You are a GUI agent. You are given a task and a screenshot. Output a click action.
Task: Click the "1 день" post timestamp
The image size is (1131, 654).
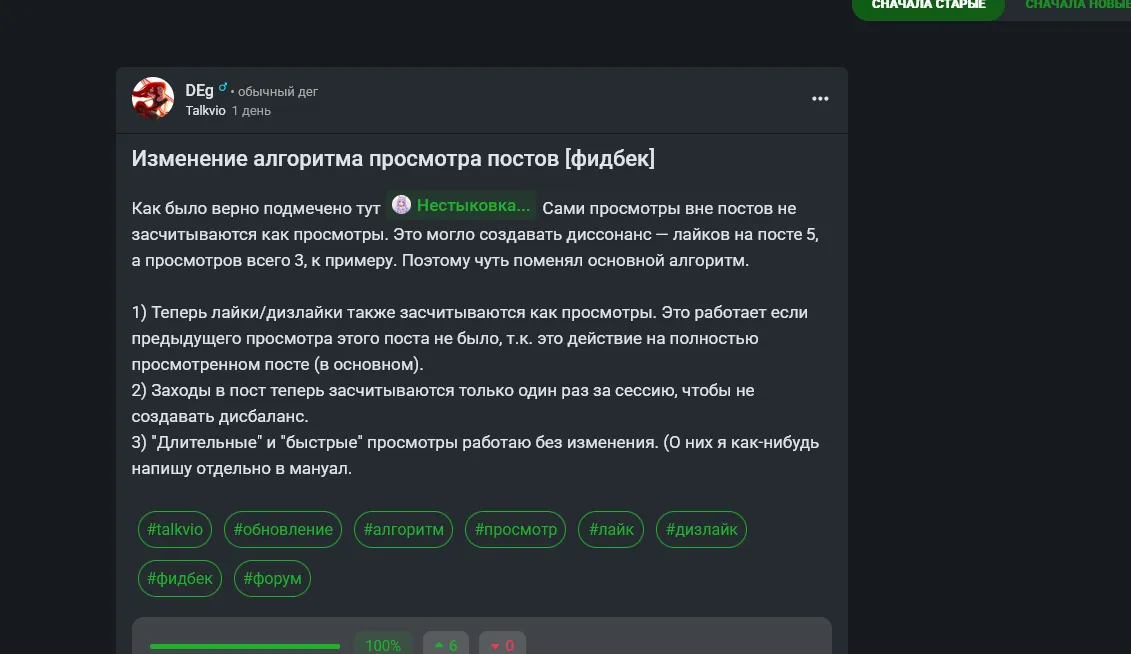pyautogui.click(x=251, y=110)
